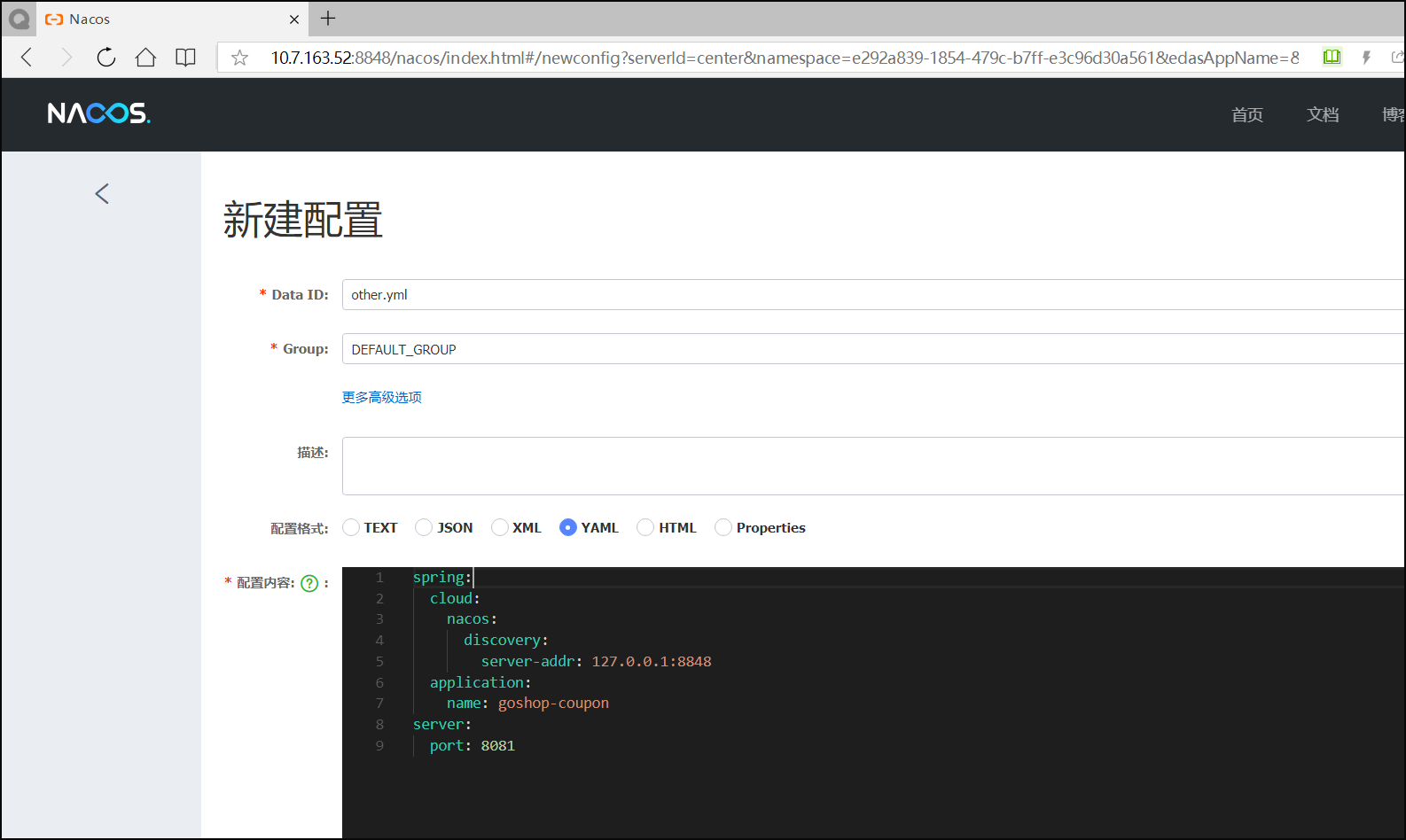This screenshot has height=840, width=1406.
Task: Click line number 9 in editor gutter
Action: 379,746
